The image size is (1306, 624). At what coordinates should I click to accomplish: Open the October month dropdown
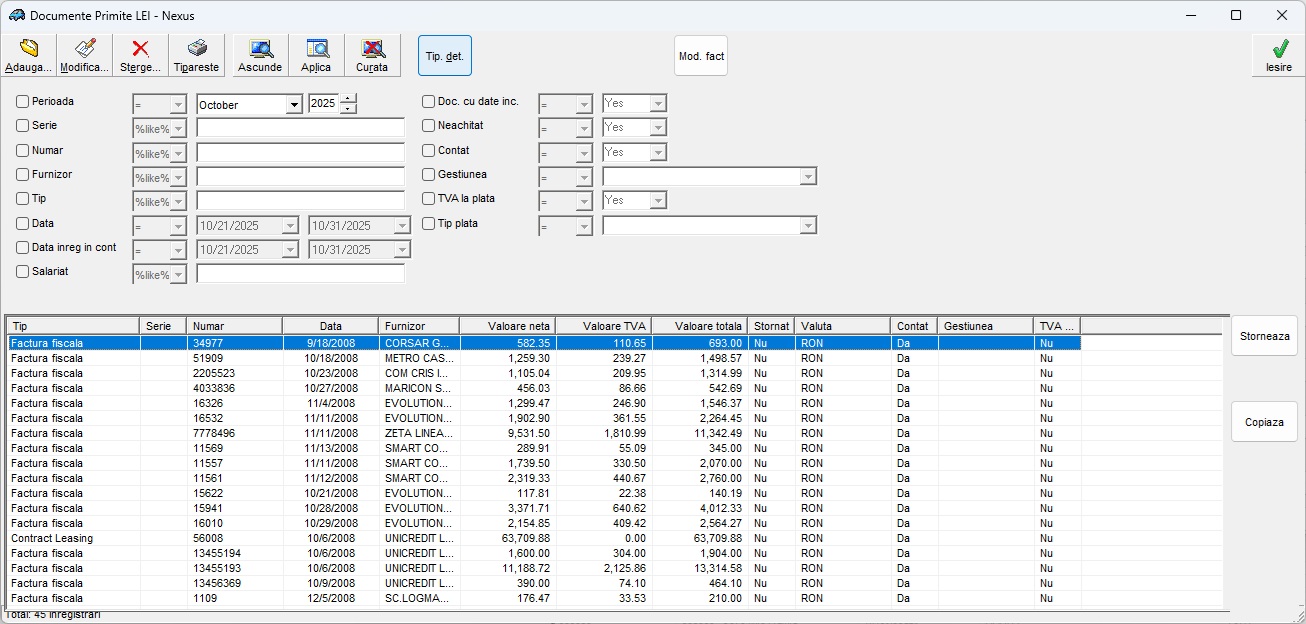[294, 105]
